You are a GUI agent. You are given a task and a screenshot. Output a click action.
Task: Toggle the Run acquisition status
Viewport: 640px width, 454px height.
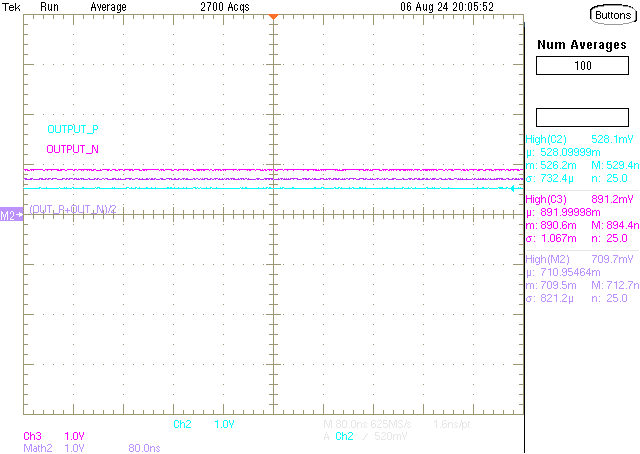(x=49, y=6)
